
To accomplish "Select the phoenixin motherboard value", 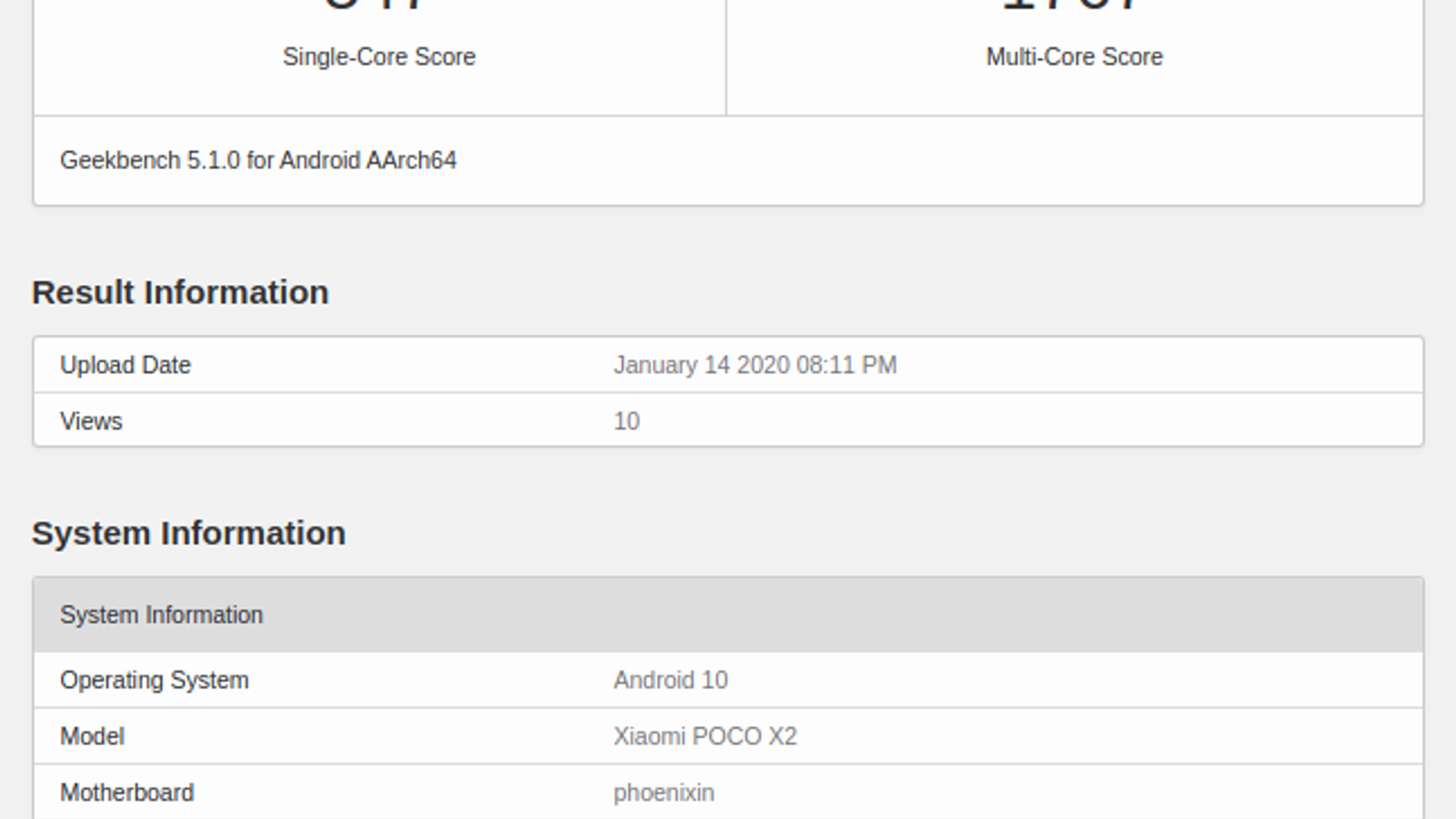I will click(x=663, y=793).
